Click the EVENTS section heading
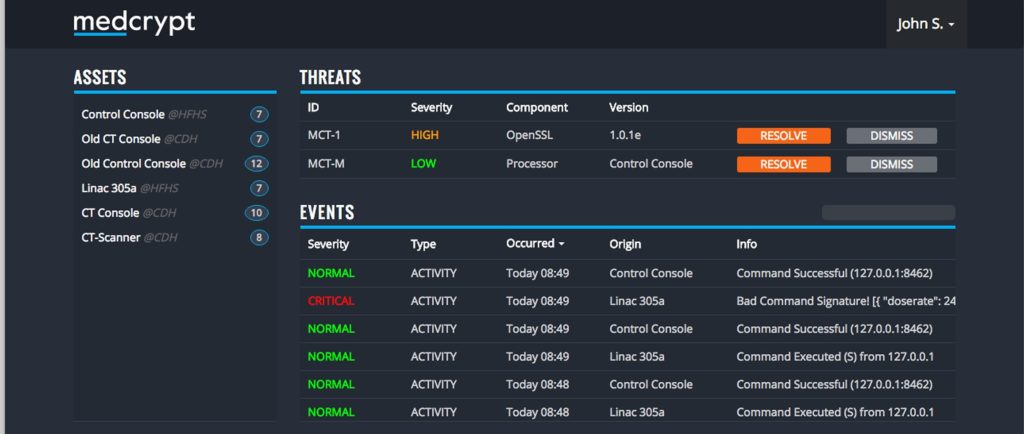This screenshot has width=1024, height=434. (327, 212)
